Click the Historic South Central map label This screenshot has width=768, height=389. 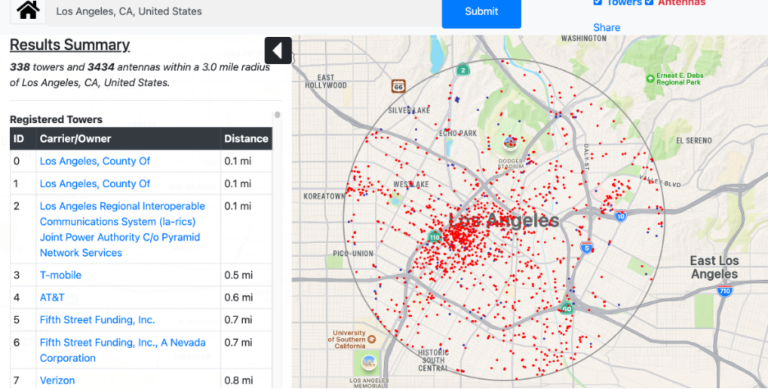433,360
